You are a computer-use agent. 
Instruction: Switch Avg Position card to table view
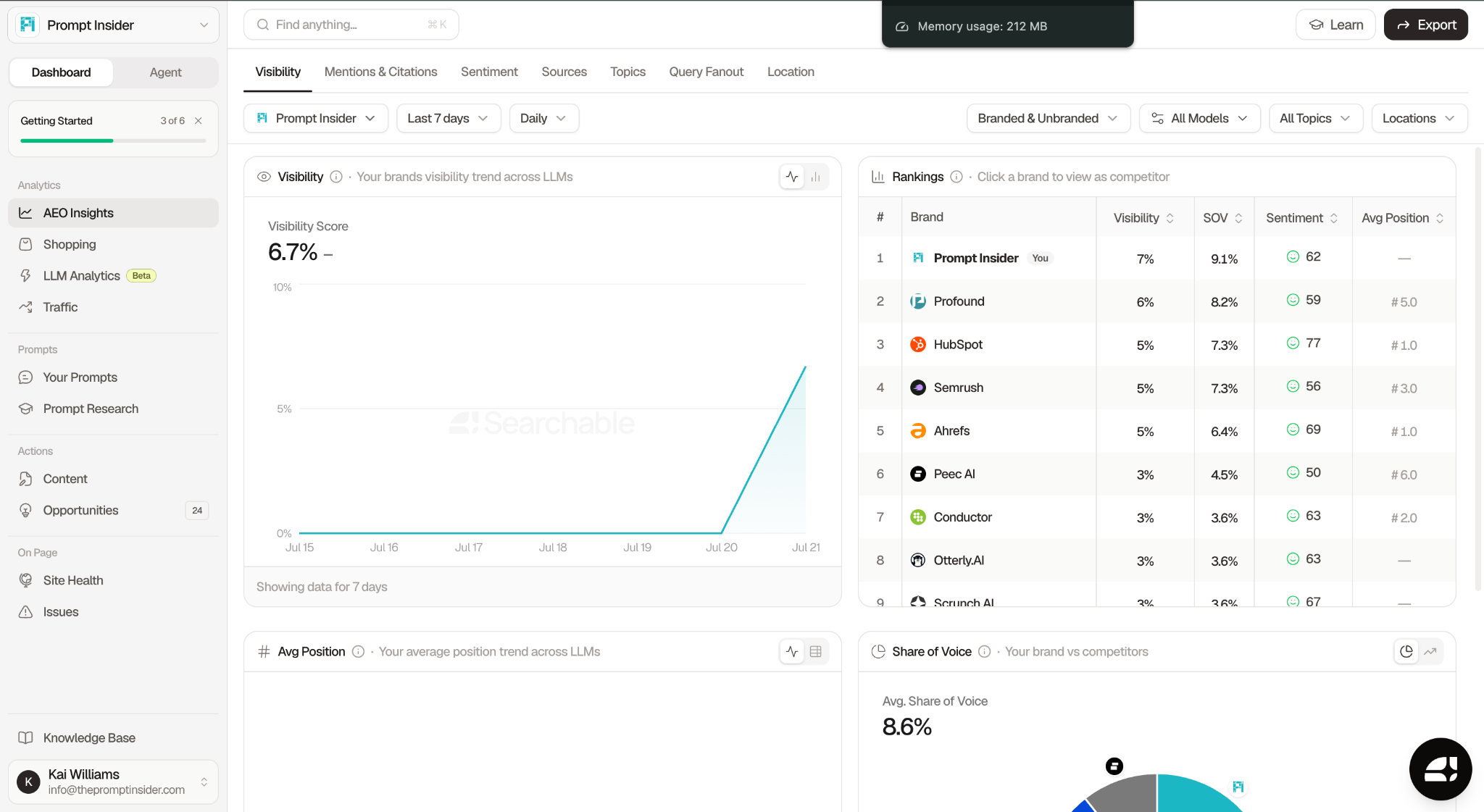816,651
